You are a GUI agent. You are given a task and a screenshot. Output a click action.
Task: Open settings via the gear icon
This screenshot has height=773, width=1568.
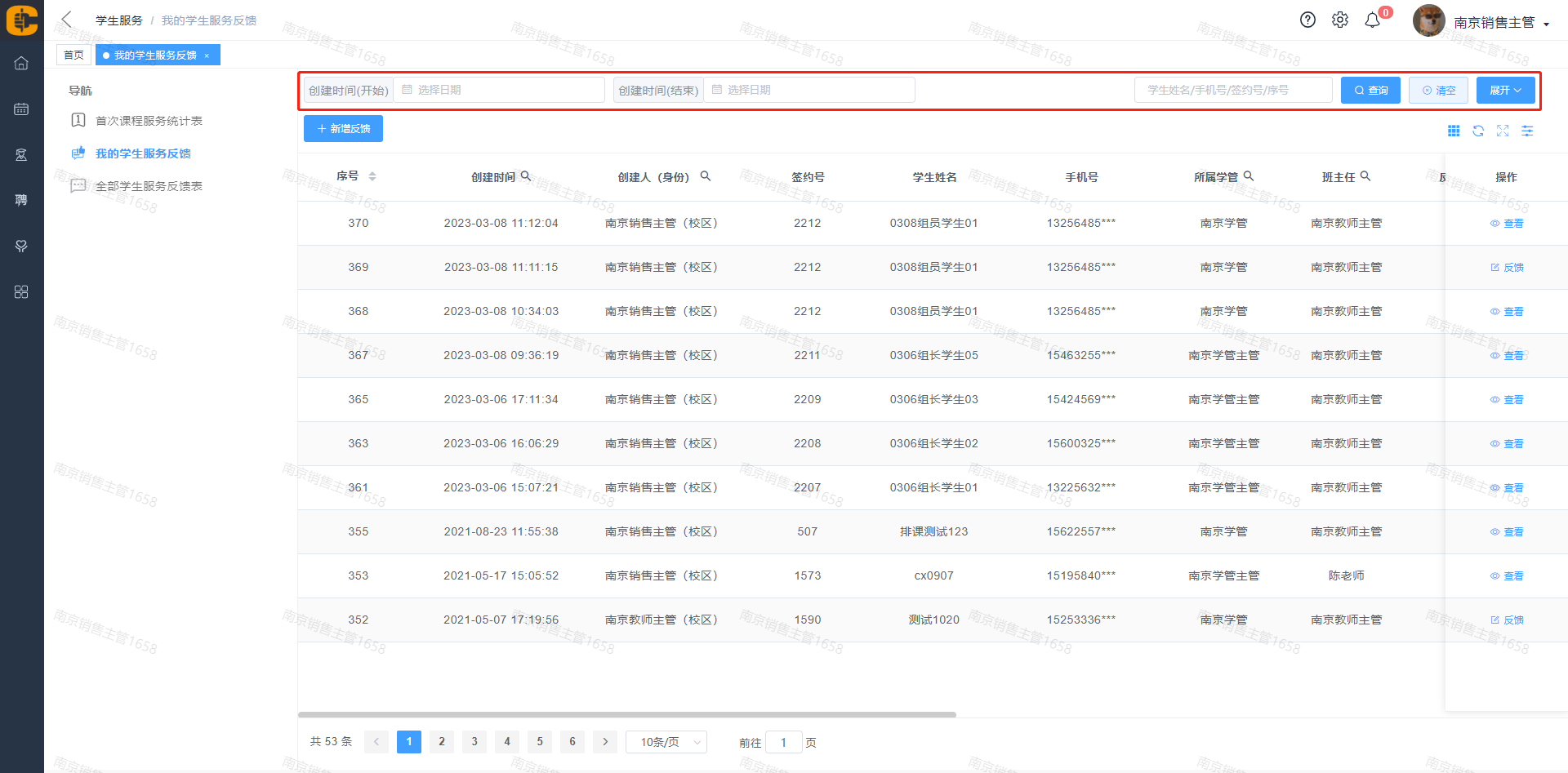(1340, 20)
